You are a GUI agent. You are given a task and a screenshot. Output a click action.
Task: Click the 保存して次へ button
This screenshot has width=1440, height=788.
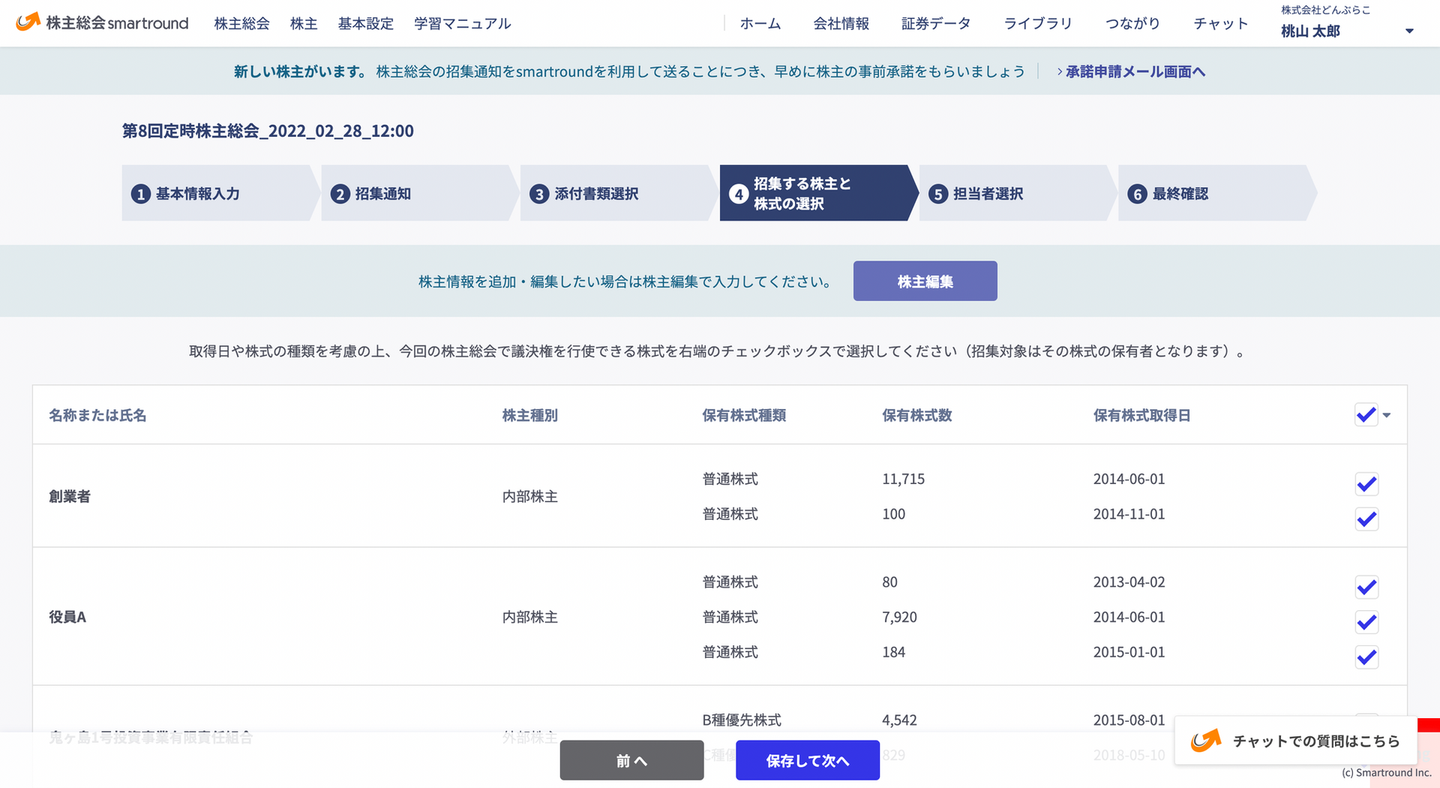(x=808, y=760)
